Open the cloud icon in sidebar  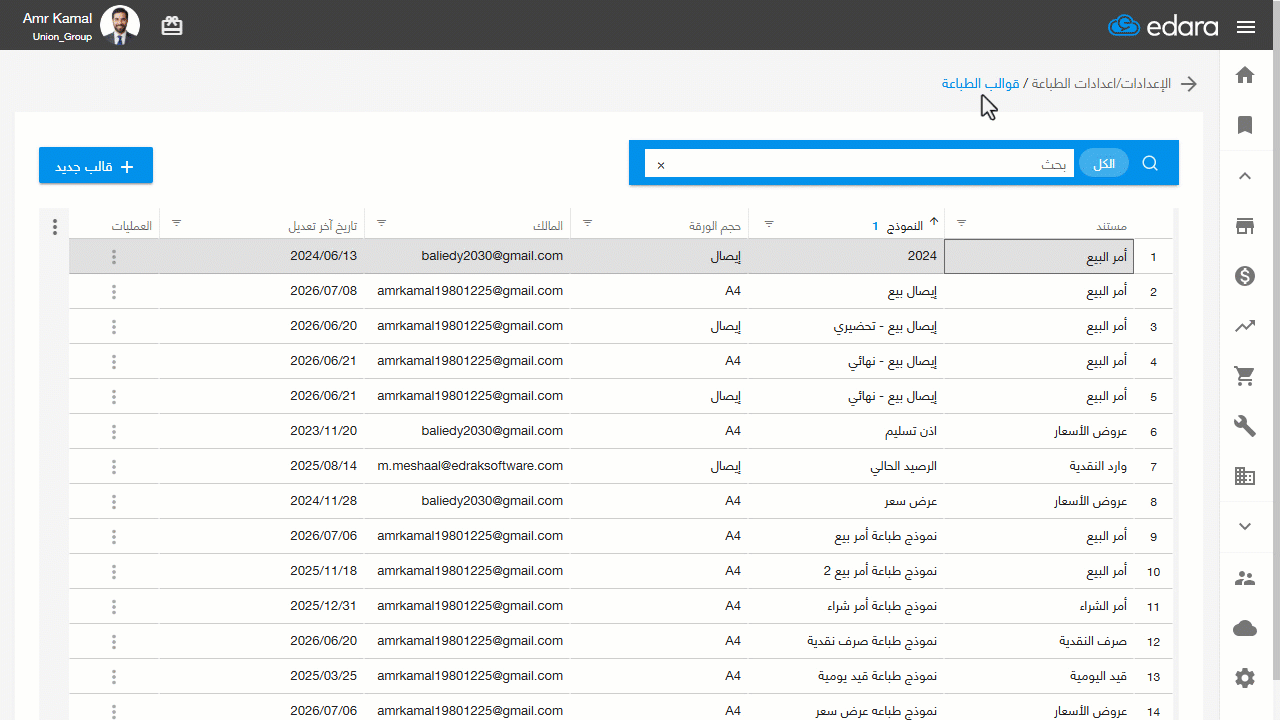tap(1245, 628)
